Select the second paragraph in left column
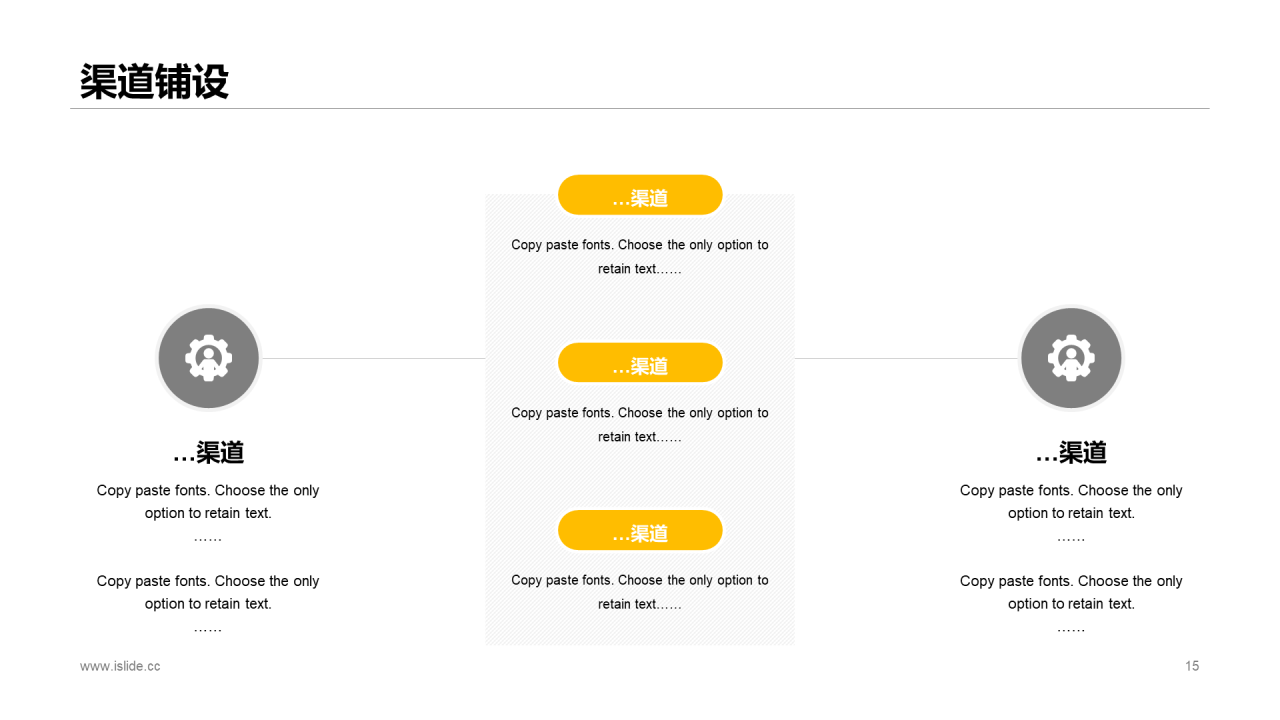The height and width of the screenshot is (720, 1280). click(x=208, y=592)
